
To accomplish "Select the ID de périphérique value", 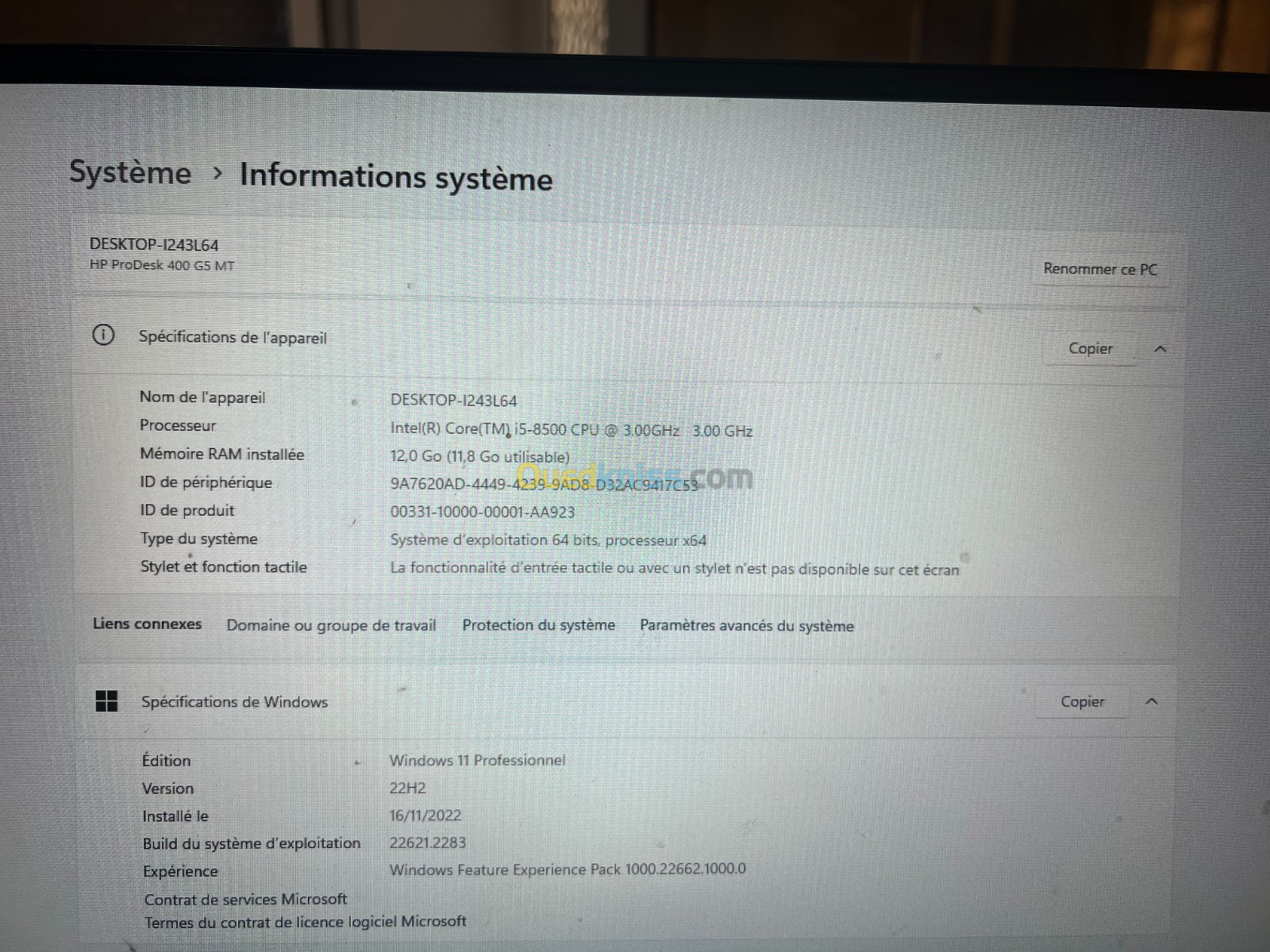I will 544,485.
